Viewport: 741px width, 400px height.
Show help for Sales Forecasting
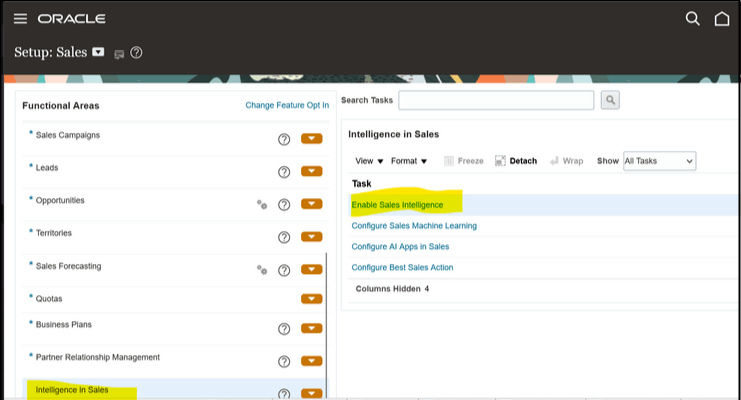tap(284, 270)
